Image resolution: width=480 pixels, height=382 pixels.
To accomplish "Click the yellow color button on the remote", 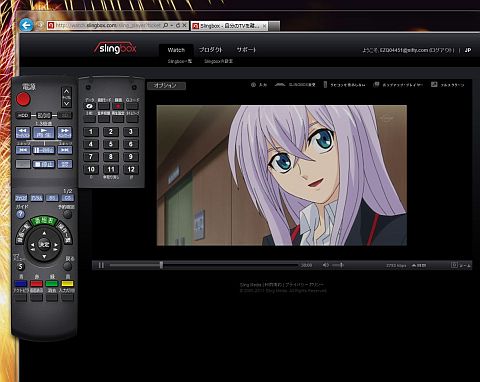I will 67,284.
